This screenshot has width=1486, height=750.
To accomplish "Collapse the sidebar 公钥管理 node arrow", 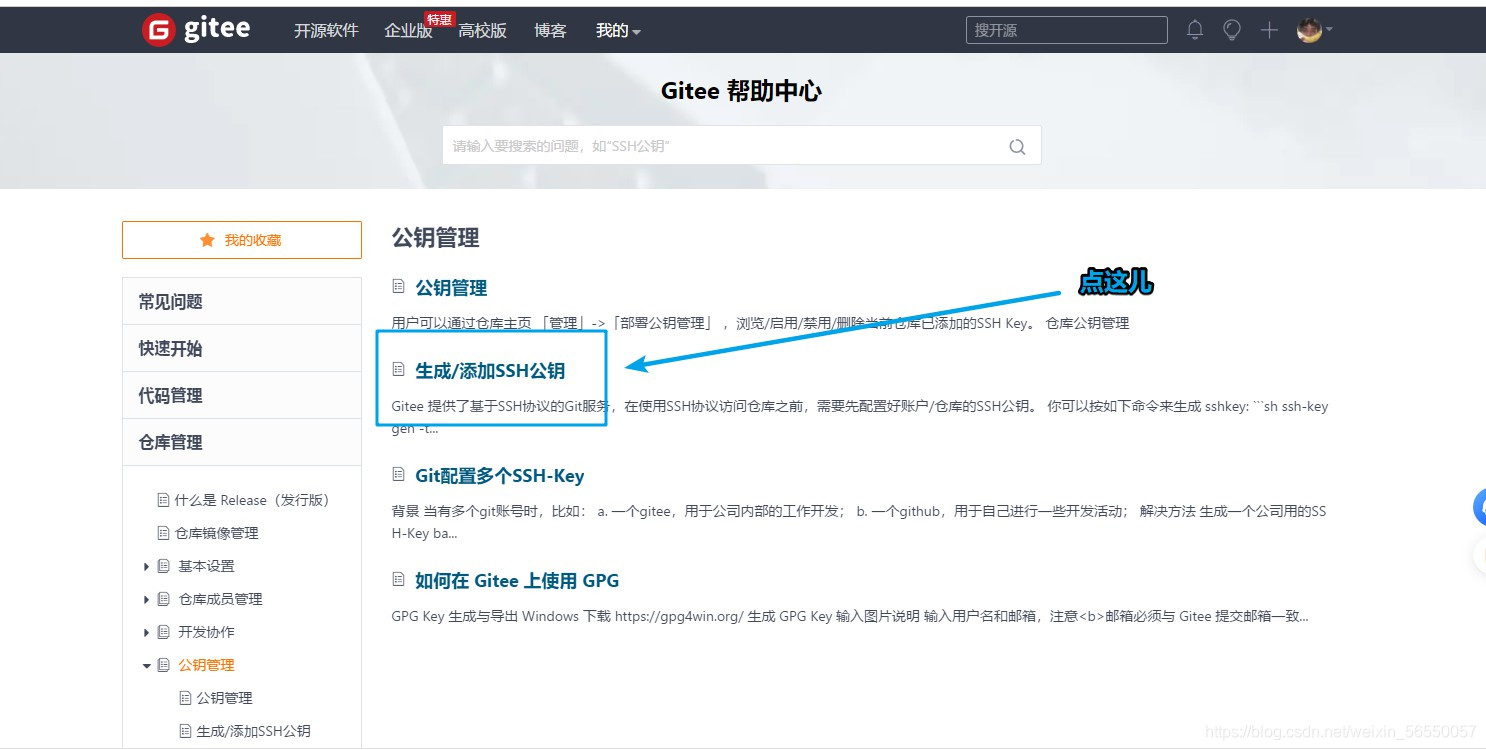I will (x=147, y=666).
